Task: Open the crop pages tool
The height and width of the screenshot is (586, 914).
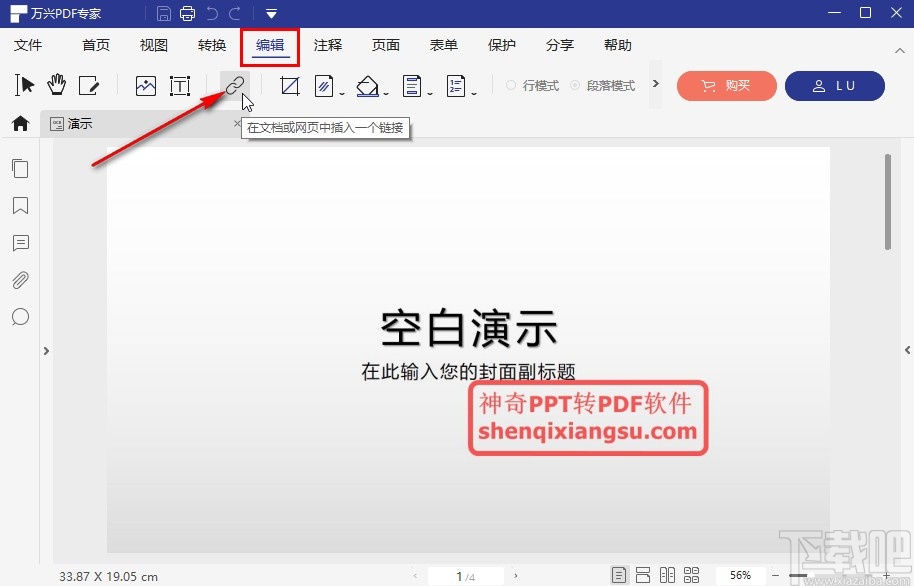Action: 289,86
